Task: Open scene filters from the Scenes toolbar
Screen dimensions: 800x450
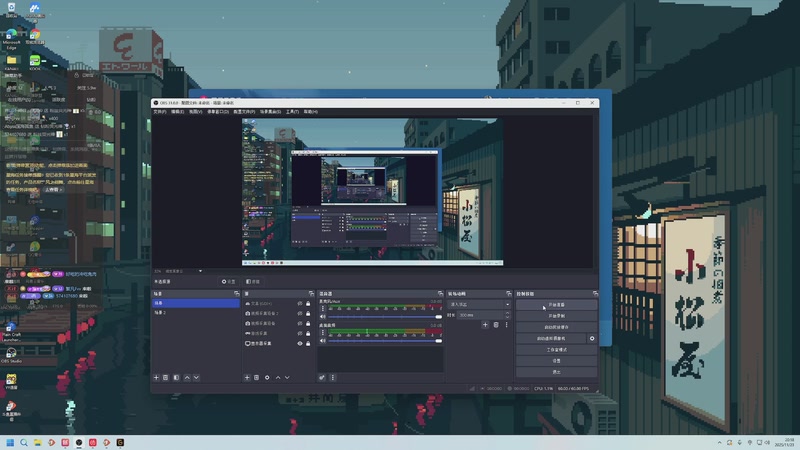Action: point(176,378)
